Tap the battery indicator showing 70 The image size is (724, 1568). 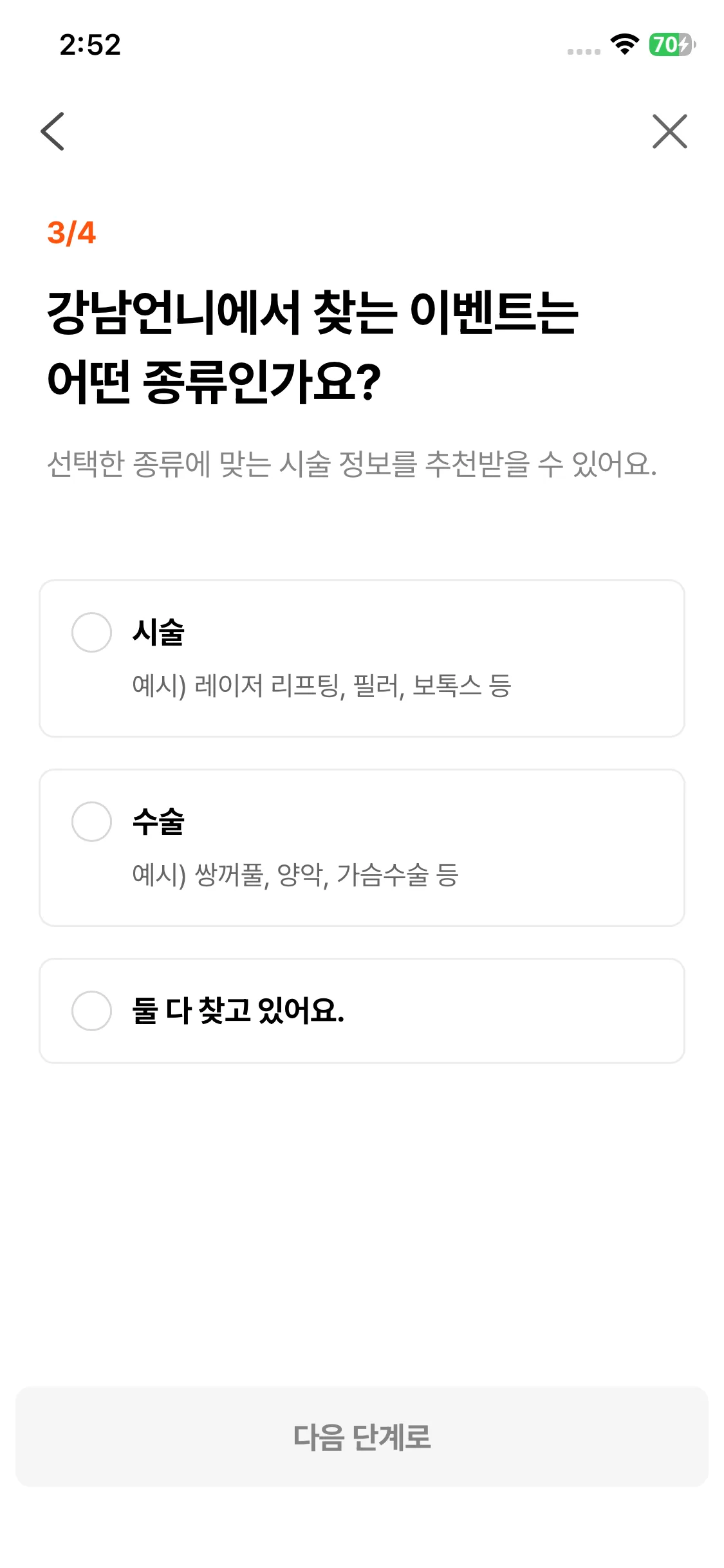(671, 44)
